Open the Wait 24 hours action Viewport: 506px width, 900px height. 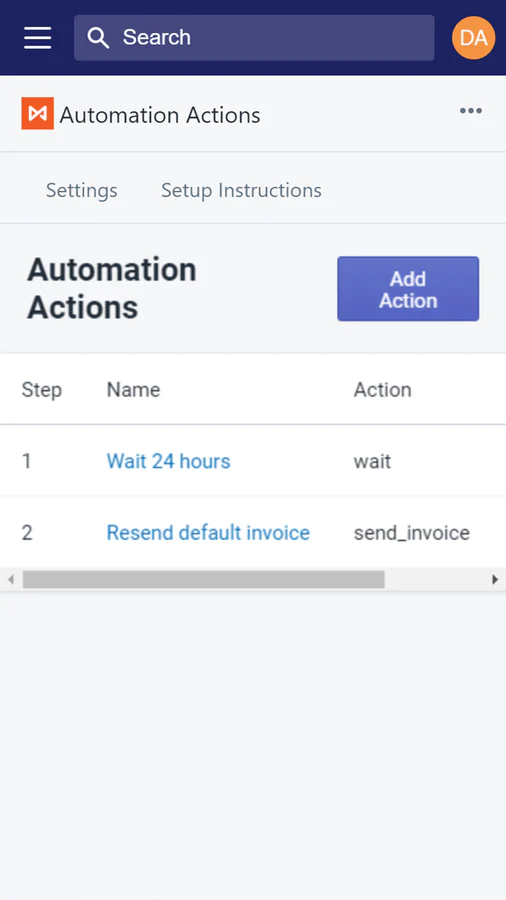[x=169, y=461]
